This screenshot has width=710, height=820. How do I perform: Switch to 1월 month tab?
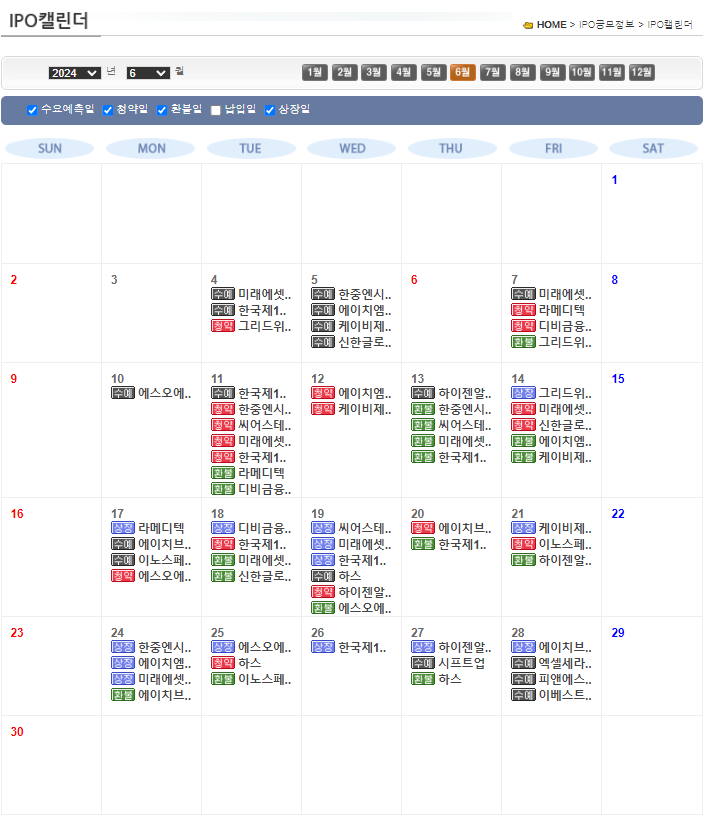(x=314, y=72)
